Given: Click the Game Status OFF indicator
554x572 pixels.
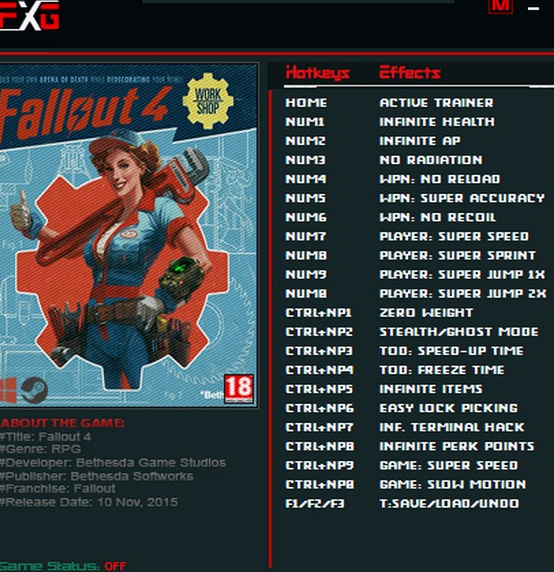Looking at the screenshot, I should [x=115, y=566].
